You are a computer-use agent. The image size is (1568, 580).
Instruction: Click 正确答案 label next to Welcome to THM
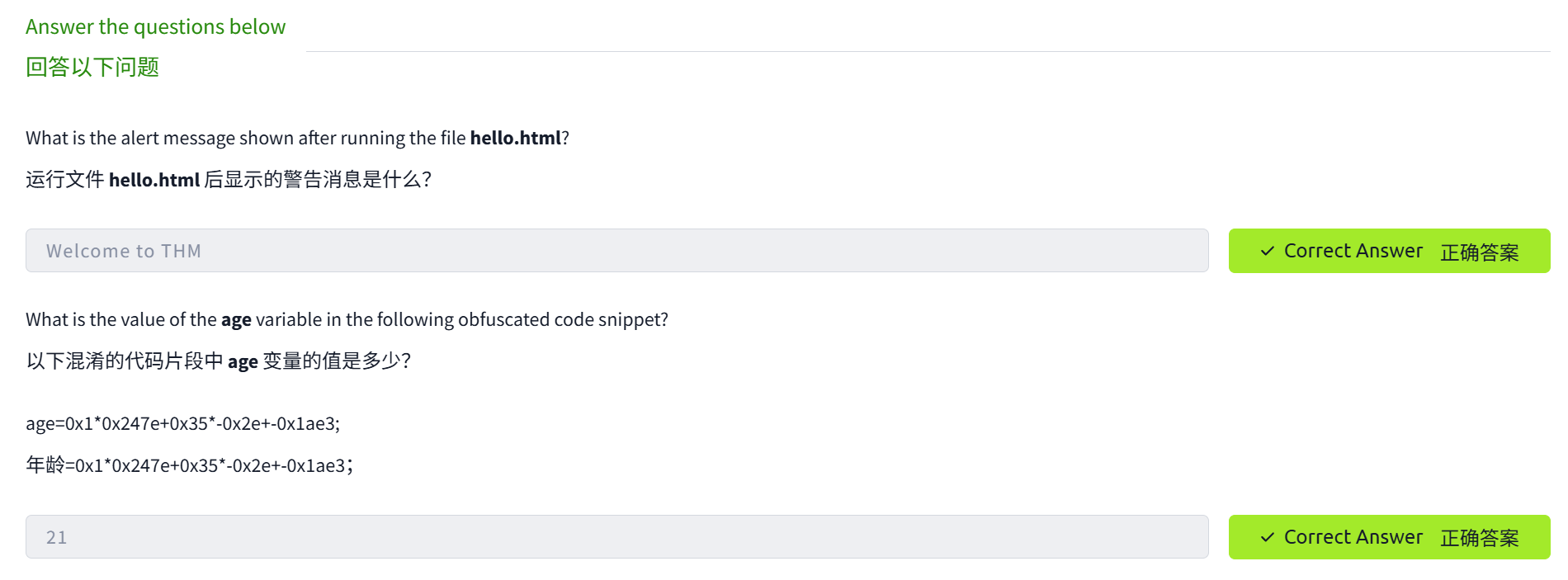[x=1479, y=252]
